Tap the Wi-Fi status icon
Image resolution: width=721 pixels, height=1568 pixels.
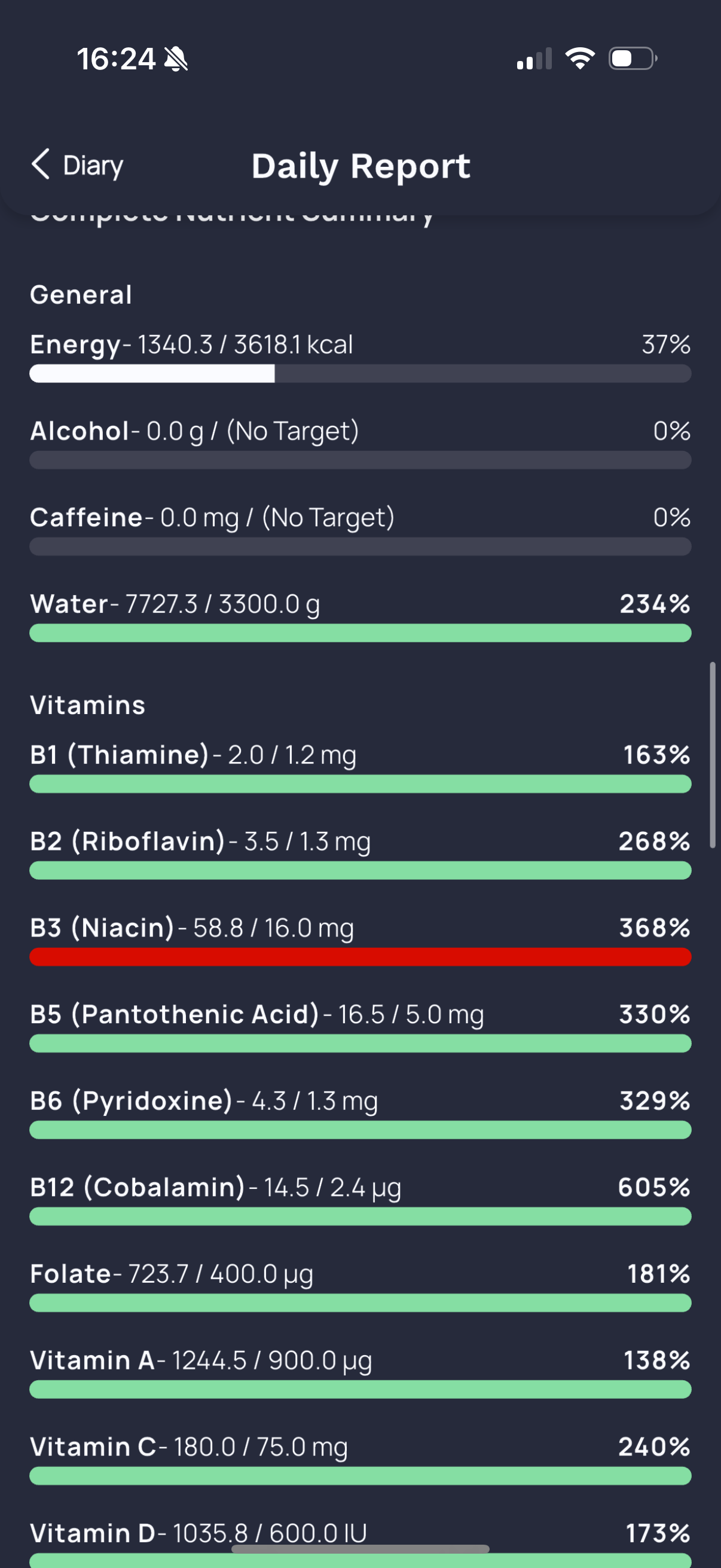pos(580,59)
